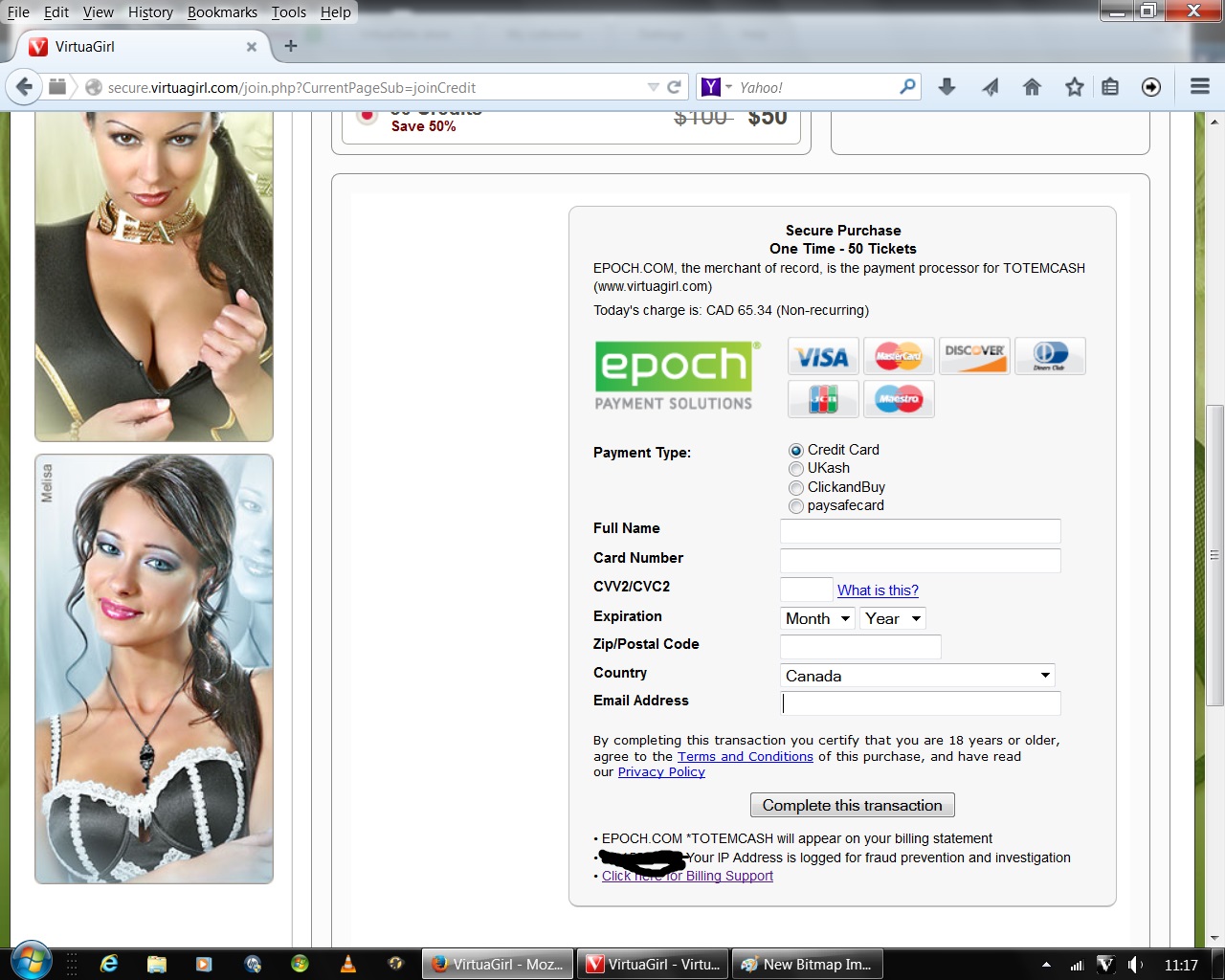
Task: Open the Firefox hamburger menu
Action: pos(1200,87)
